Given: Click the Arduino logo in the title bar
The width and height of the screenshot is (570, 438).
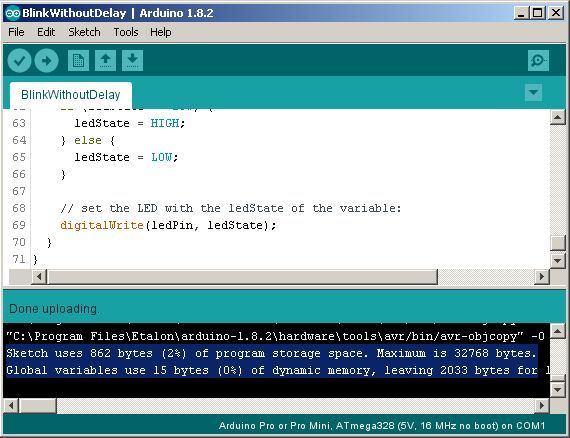Looking at the screenshot, I should pos(13,13).
